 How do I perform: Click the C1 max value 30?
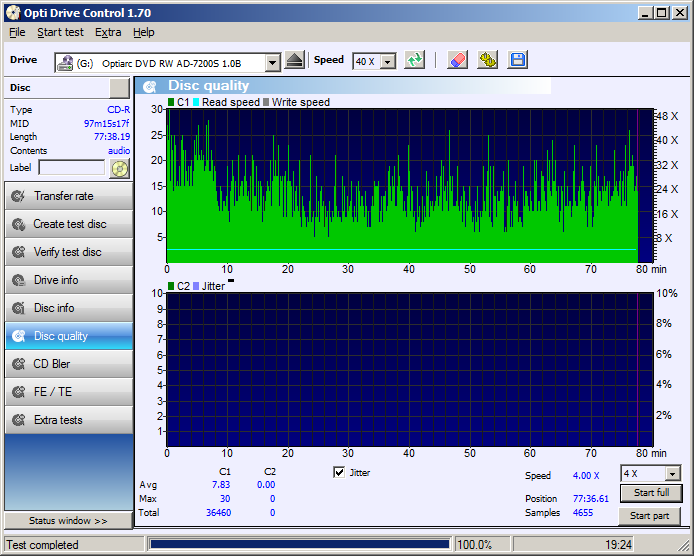click(225, 499)
